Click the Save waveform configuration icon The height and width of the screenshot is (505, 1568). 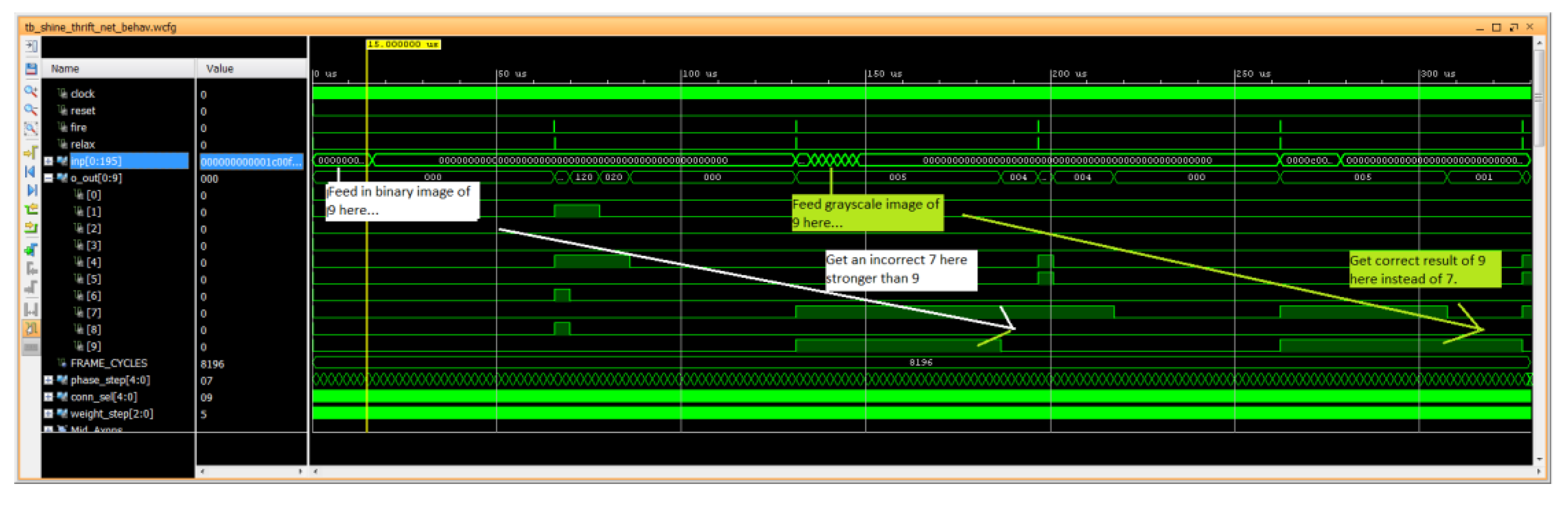(x=31, y=68)
